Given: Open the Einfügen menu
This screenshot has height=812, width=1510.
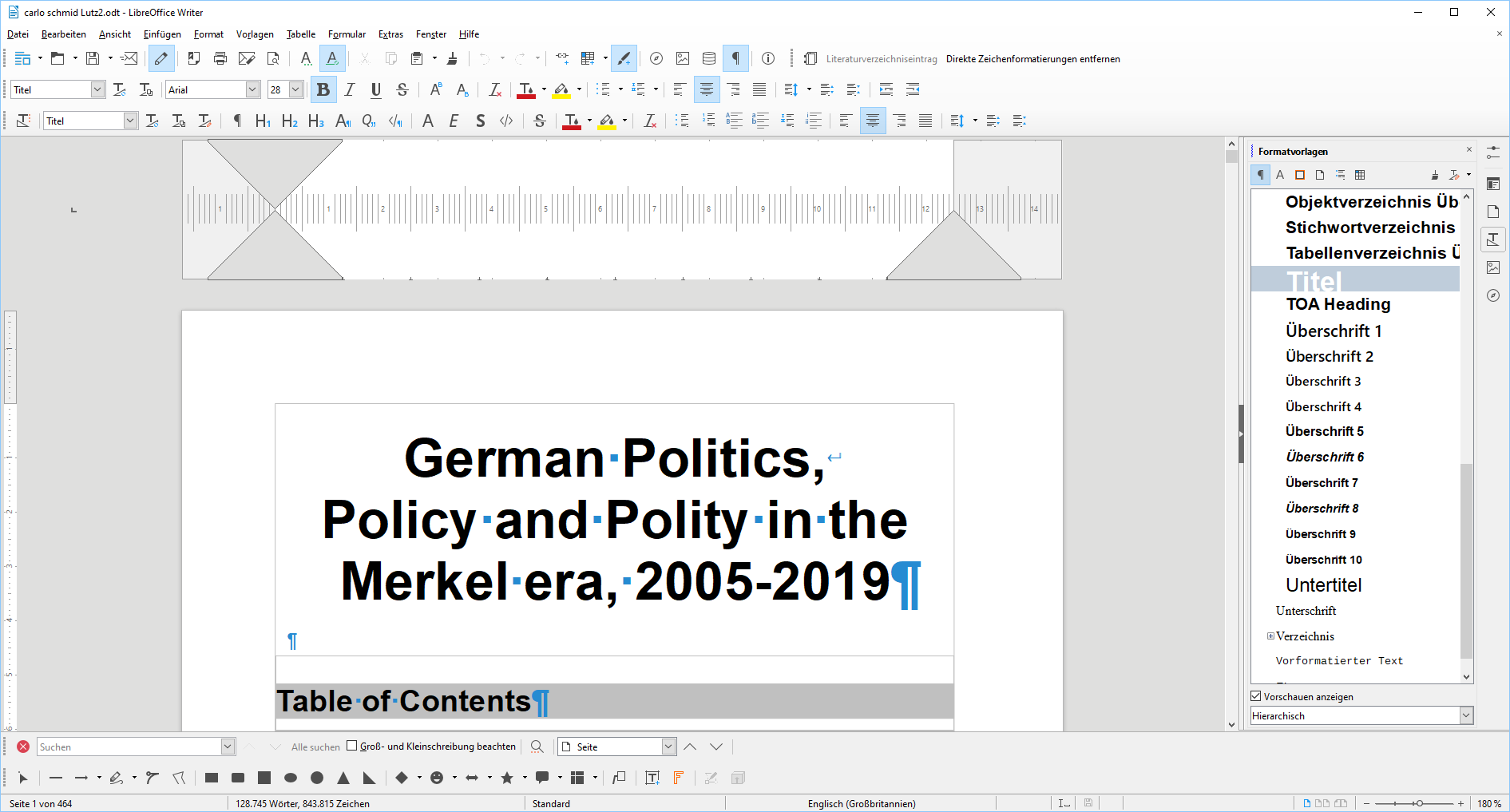Looking at the screenshot, I should tap(162, 34).
